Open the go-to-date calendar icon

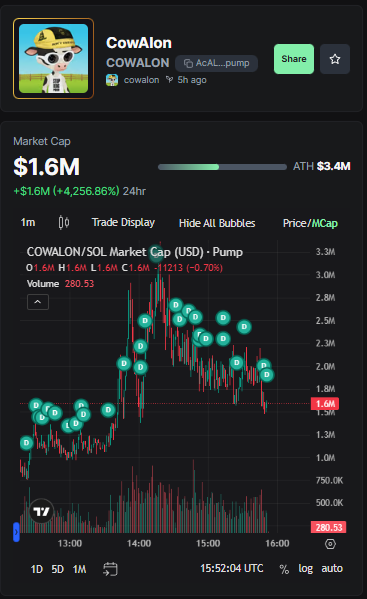coord(110,569)
